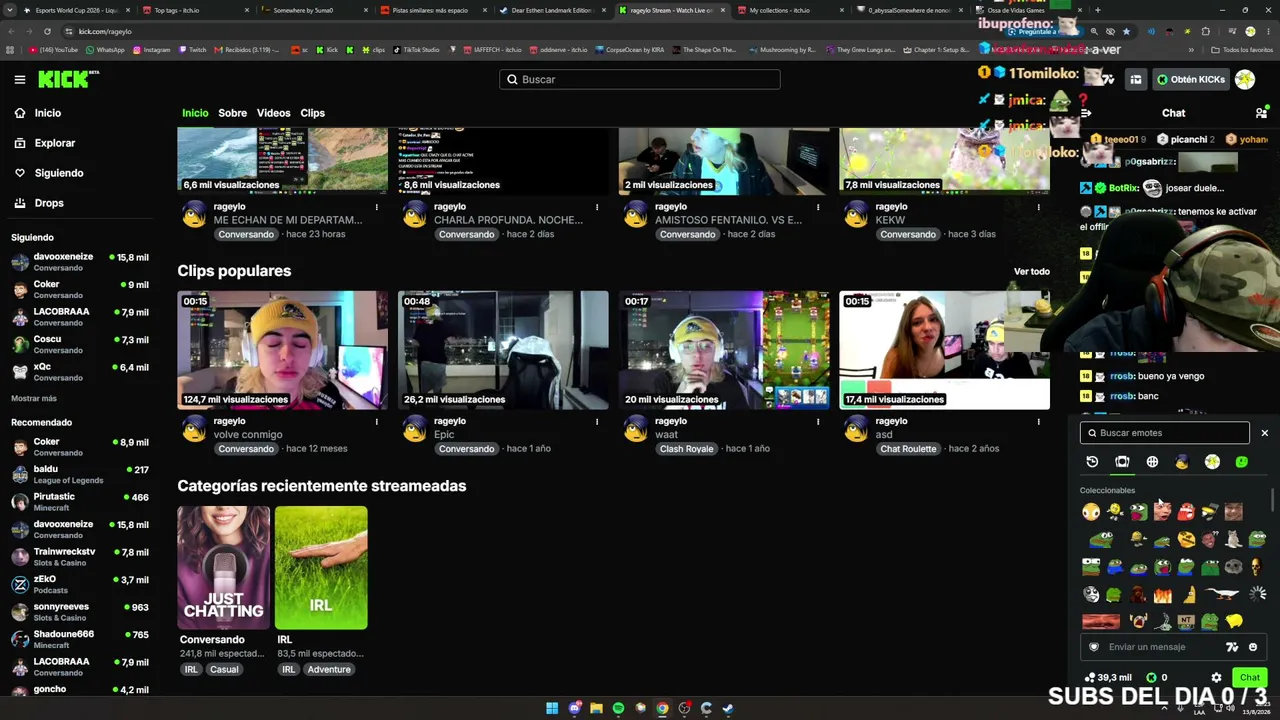Open the user profile avatar menu
Screen dimensions: 1280x720
[x=1245, y=79]
